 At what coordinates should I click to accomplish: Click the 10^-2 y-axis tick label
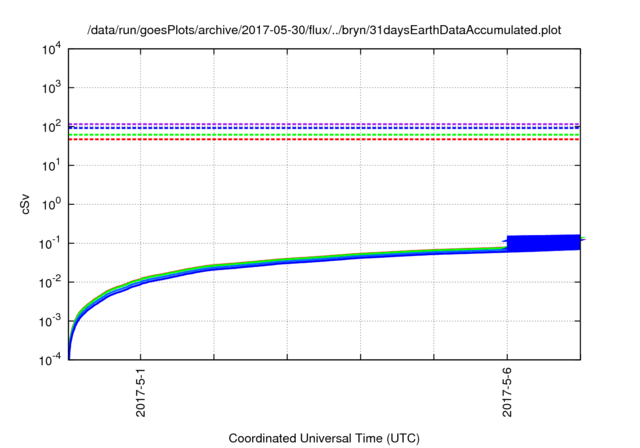pyautogui.click(x=50, y=282)
